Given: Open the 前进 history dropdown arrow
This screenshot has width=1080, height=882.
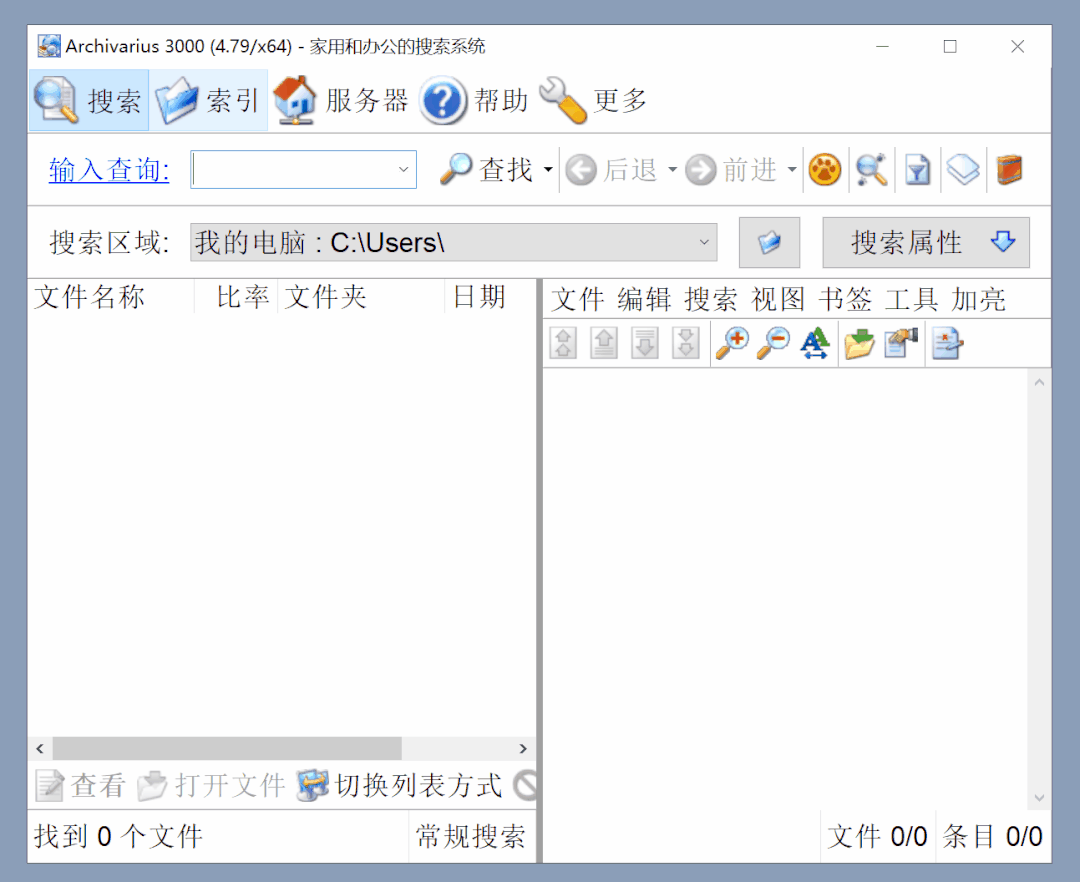Looking at the screenshot, I should (x=792, y=169).
